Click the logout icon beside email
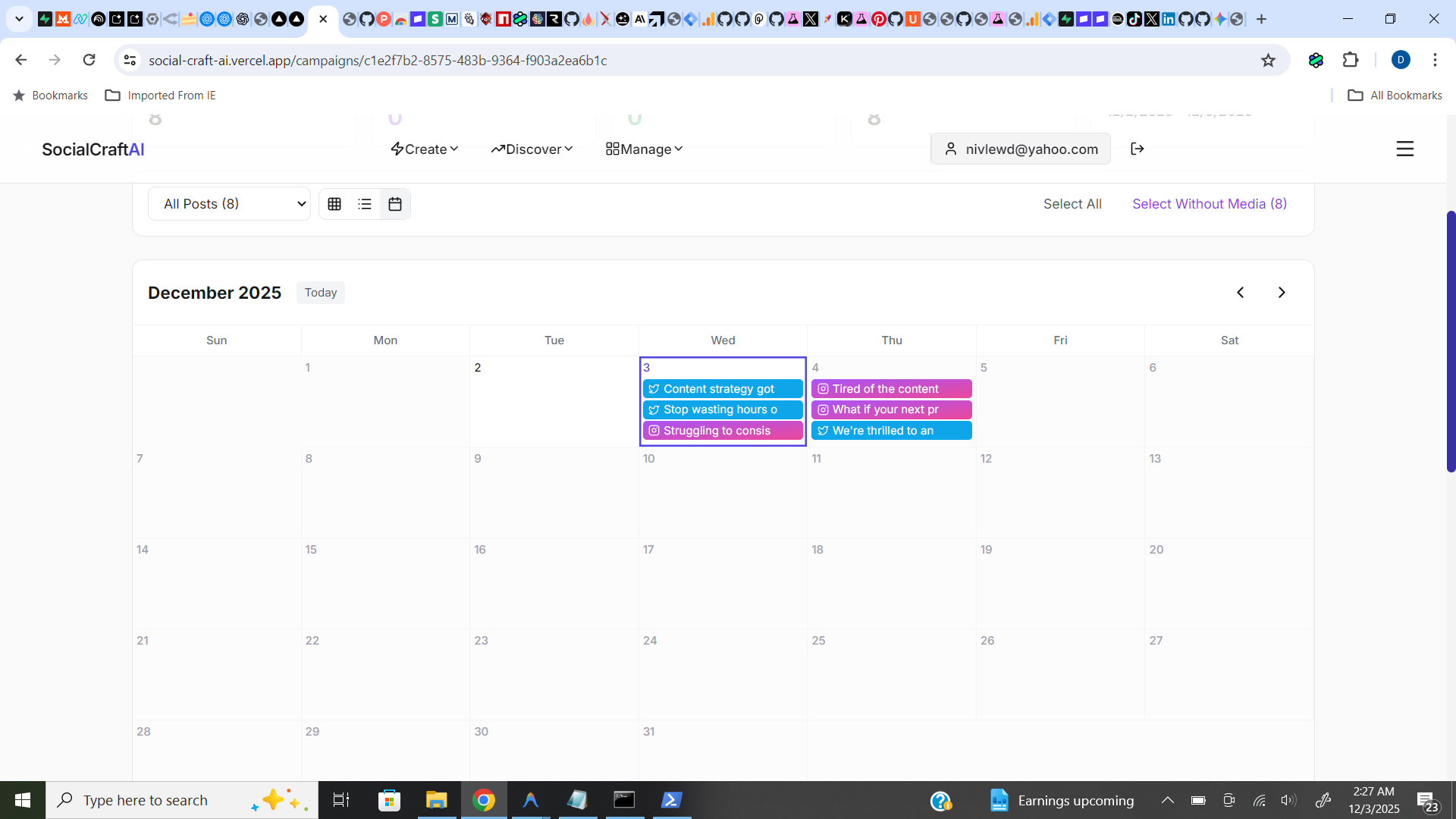The height and width of the screenshot is (819, 1456). coord(1137,149)
